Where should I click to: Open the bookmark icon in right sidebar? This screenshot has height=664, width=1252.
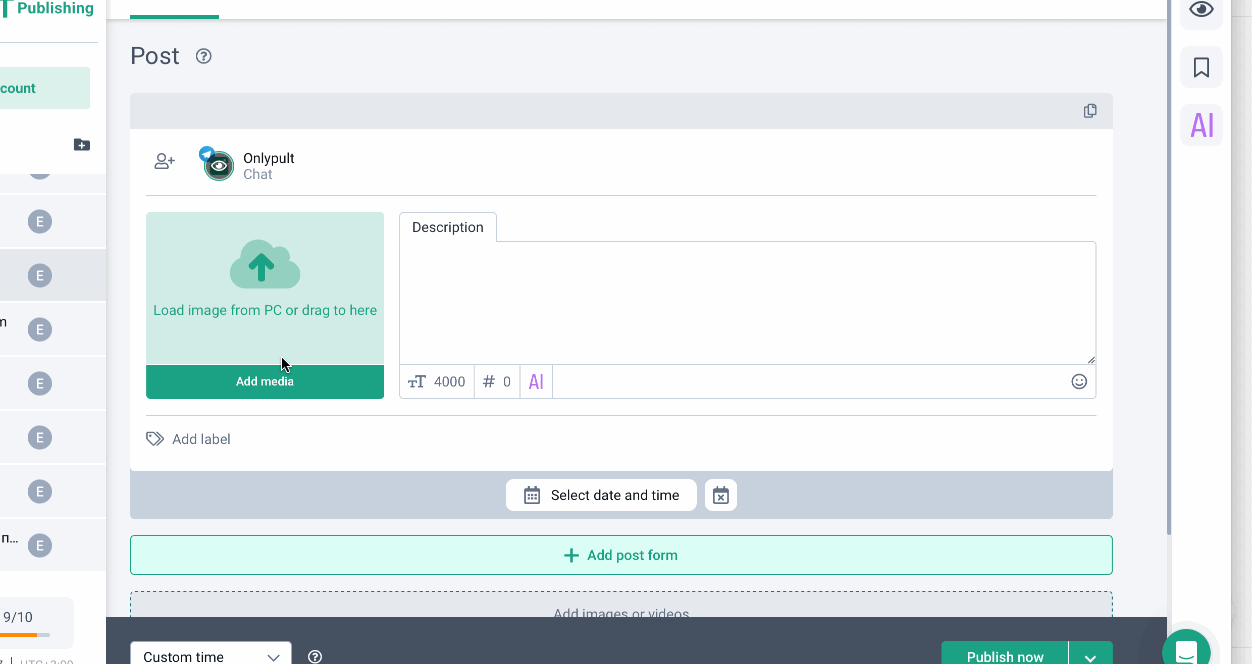1201,68
